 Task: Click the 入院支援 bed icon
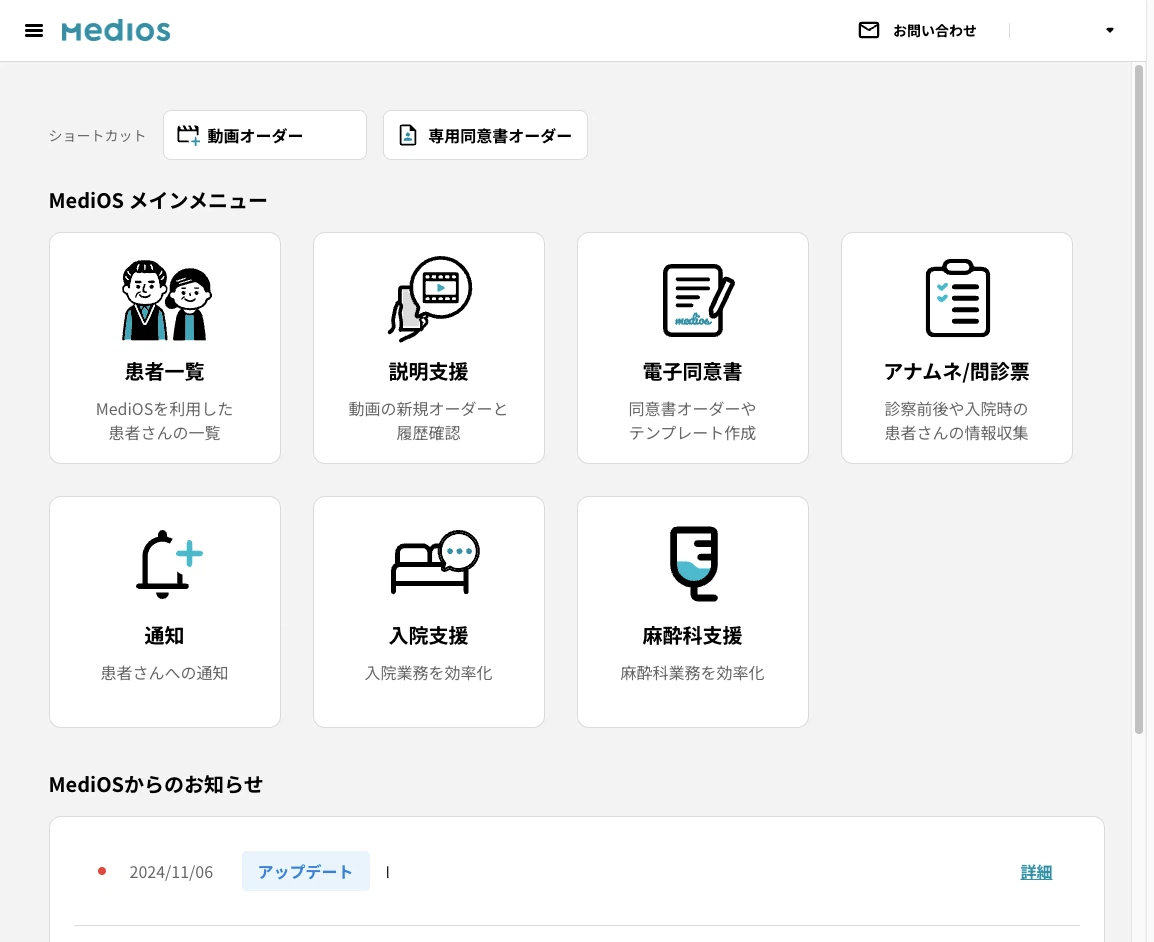click(x=434, y=562)
